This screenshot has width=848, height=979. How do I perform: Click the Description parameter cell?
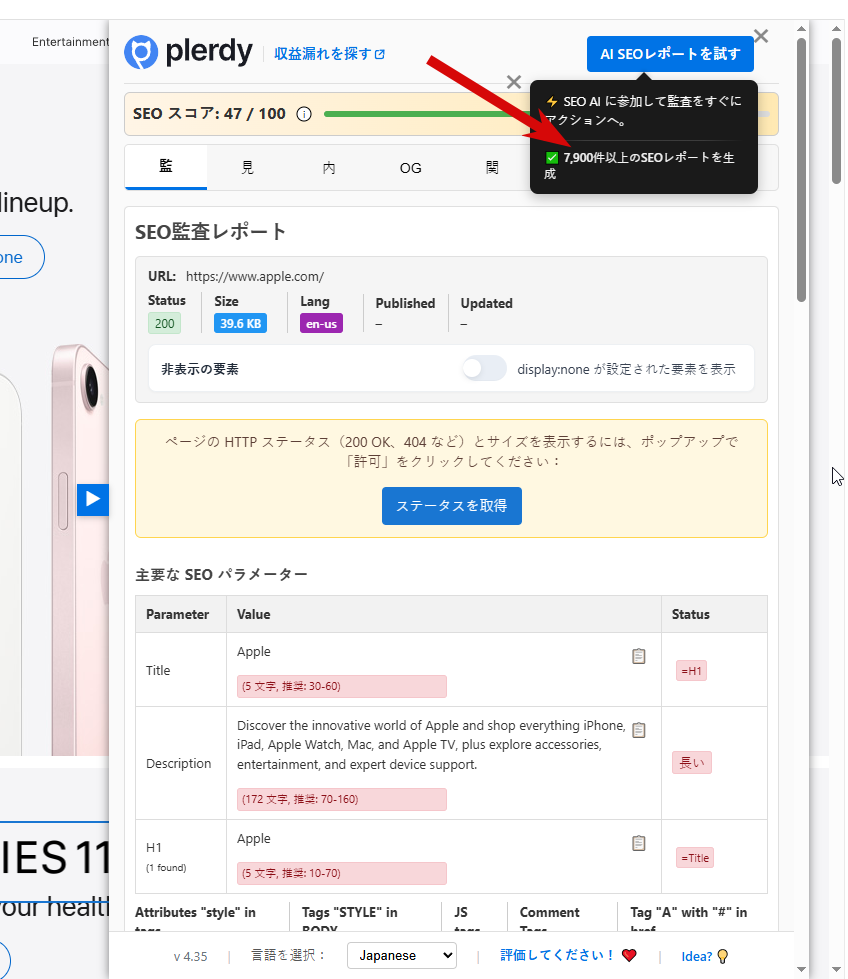179,764
